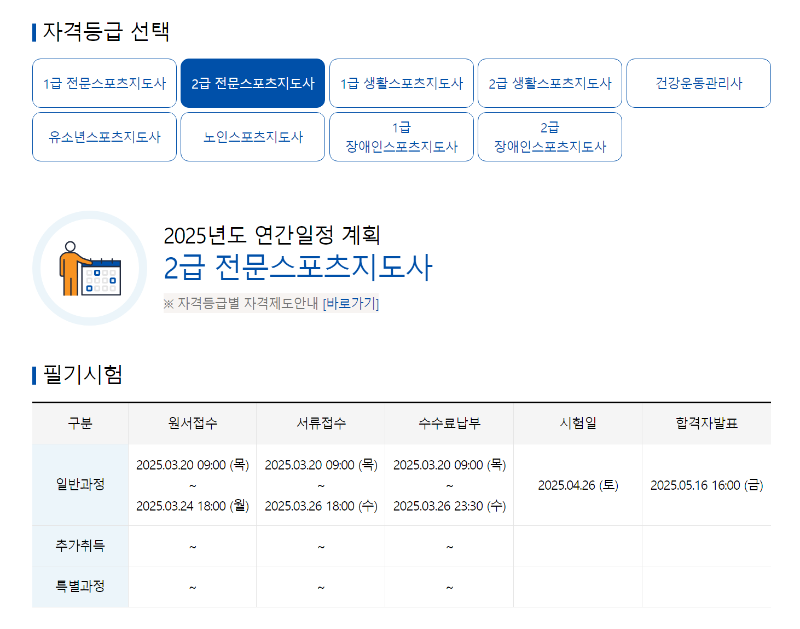Open the 노인스포츠지도사 tab
The width and height of the screenshot is (800, 629).
click(253, 137)
